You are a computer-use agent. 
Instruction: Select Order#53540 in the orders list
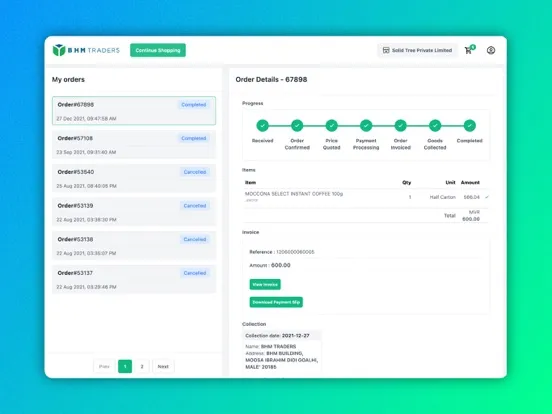tap(134, 178)
